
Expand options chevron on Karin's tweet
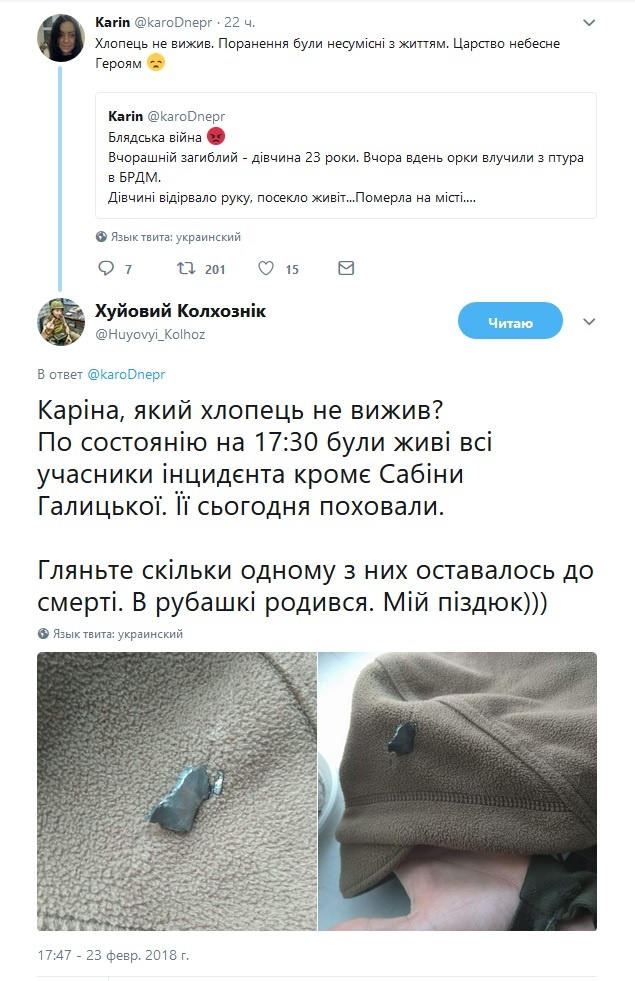click(x=589, y=23)
